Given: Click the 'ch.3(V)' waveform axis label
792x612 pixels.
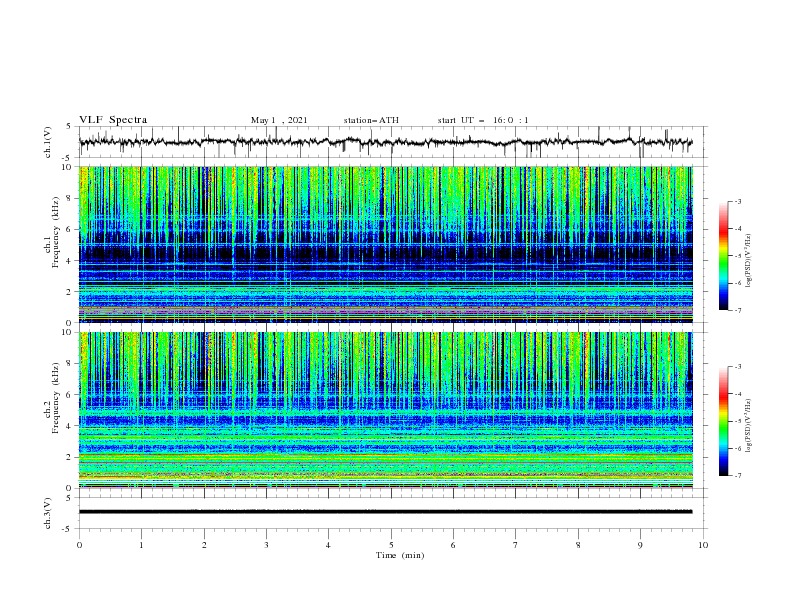Looking at the screenshot, I should pyautogui.click(x=48, y=513).
